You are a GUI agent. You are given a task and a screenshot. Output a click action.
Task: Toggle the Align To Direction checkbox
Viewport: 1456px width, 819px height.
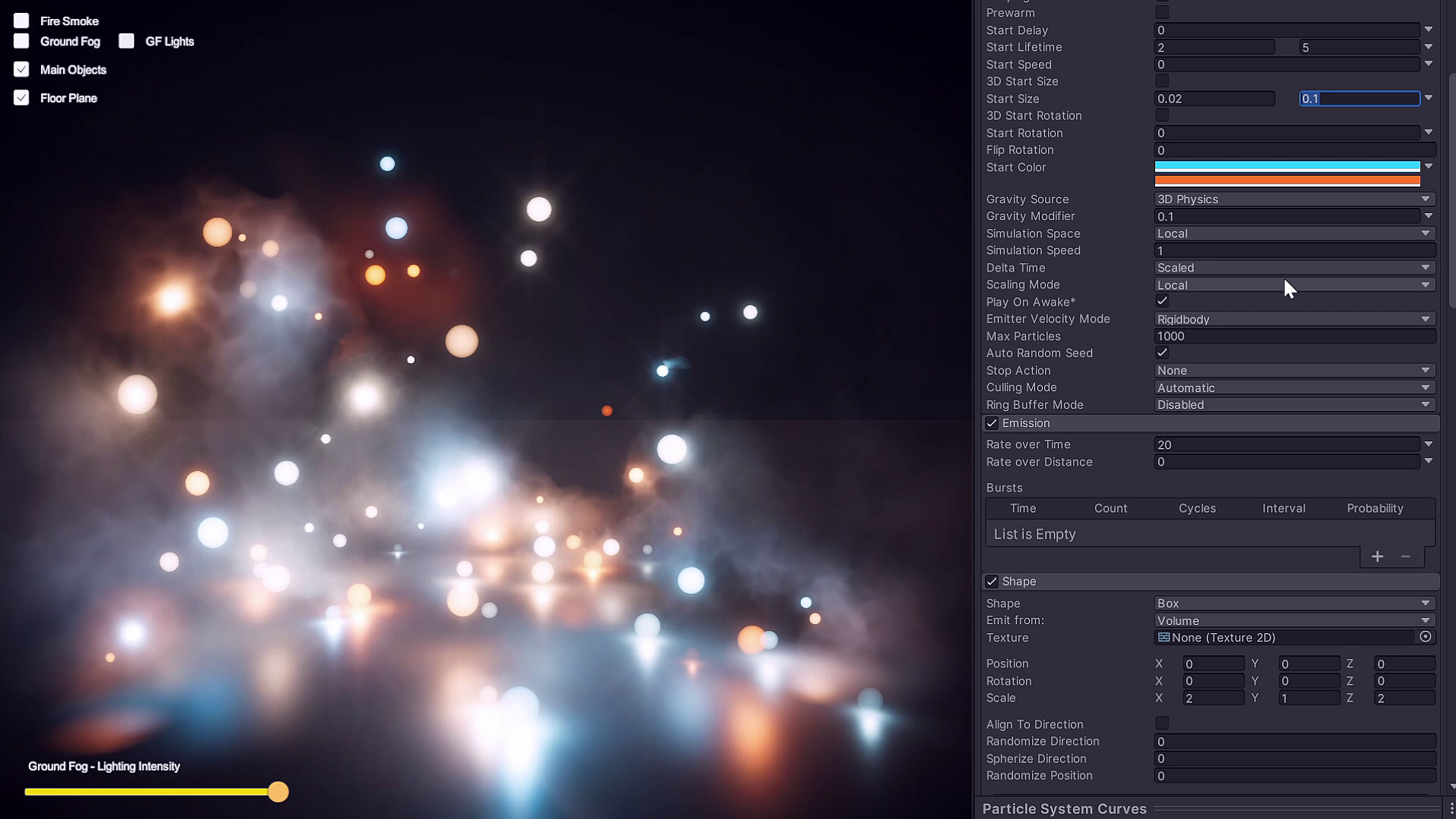1162,723
